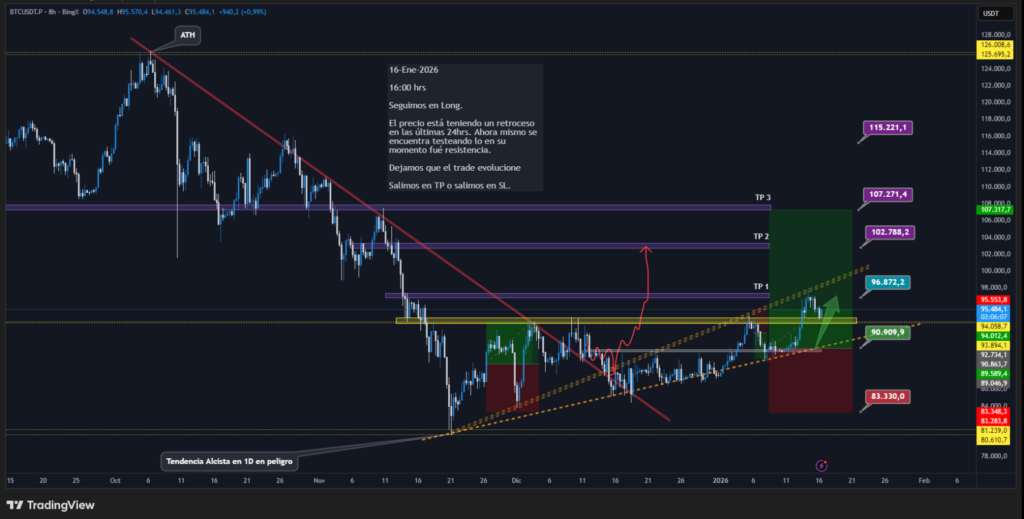
Task: Click the yellow 126.008,6 price axis label
Action: tap(995, 45)
